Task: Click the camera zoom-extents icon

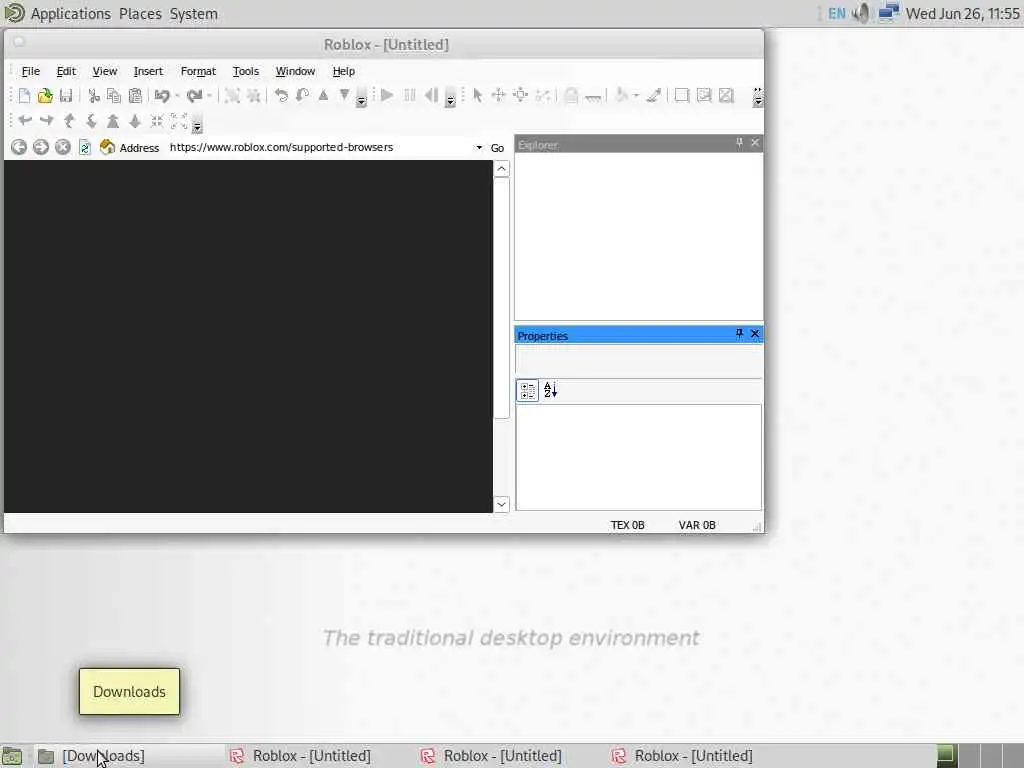Action: (x=179, y=121)
